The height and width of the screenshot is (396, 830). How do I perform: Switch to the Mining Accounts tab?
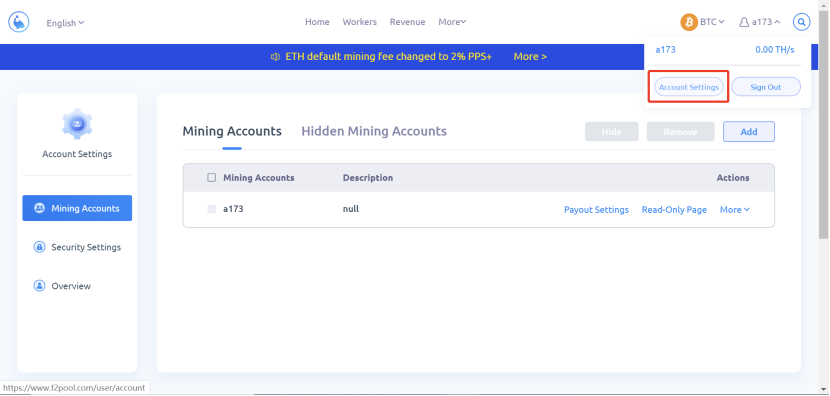pyautogui.click(x=232, y=131)
